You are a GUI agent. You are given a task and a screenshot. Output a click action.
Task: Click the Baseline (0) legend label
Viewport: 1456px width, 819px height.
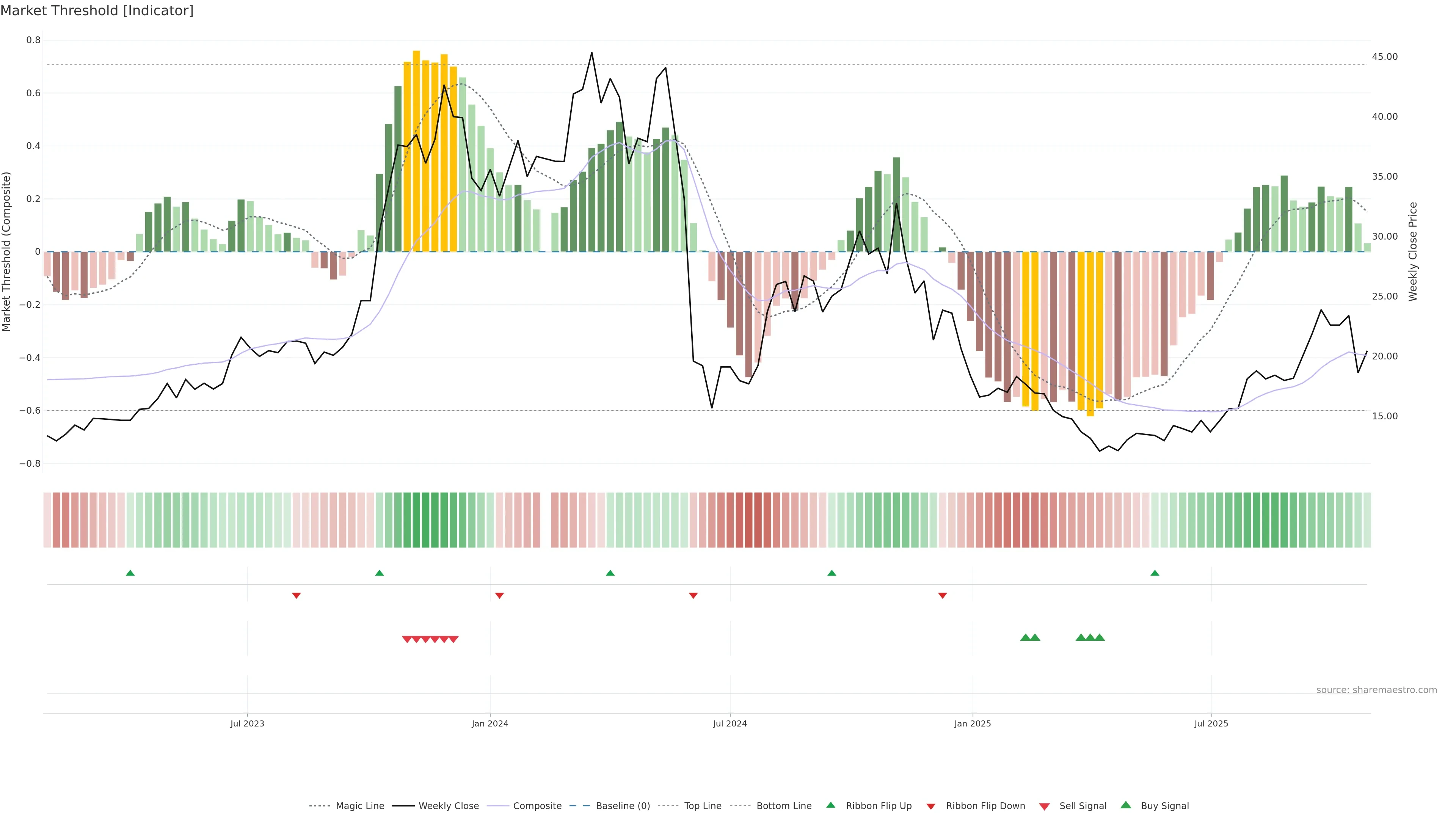[623, 806]
